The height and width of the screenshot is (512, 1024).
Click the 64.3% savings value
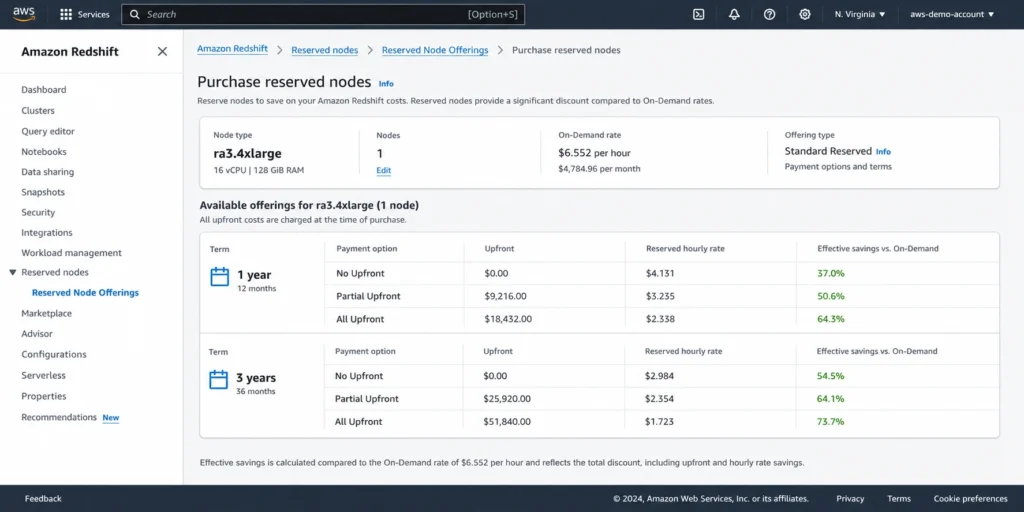831,319
